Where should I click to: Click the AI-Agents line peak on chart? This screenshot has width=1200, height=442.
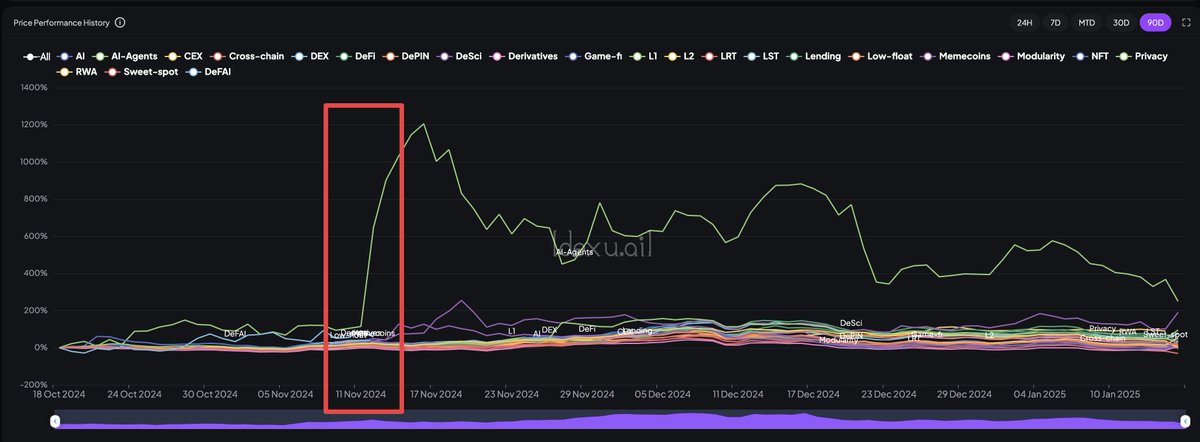(425, 124)
